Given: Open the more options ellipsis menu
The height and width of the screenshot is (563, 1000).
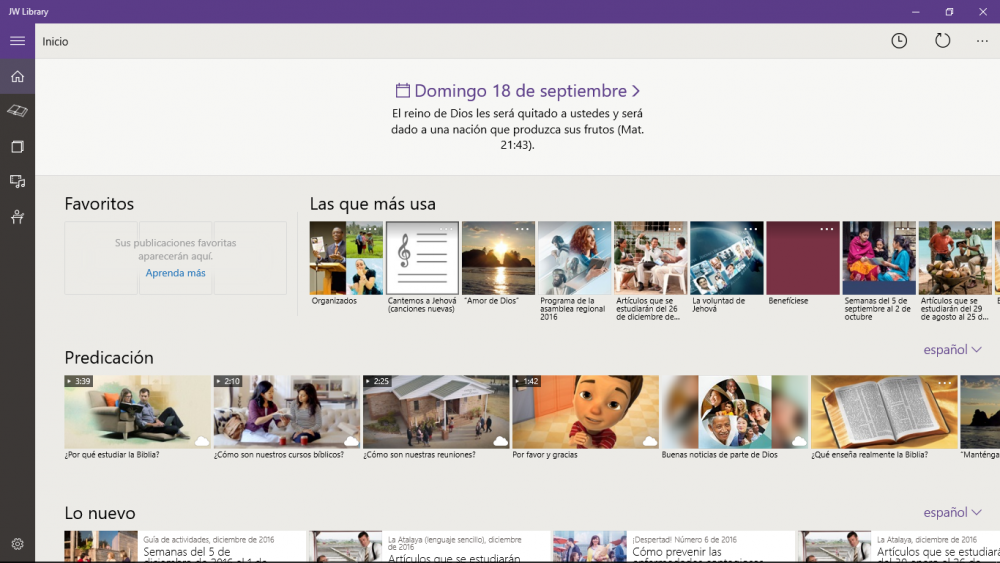Looking at the screenshot, I should 982,41.
